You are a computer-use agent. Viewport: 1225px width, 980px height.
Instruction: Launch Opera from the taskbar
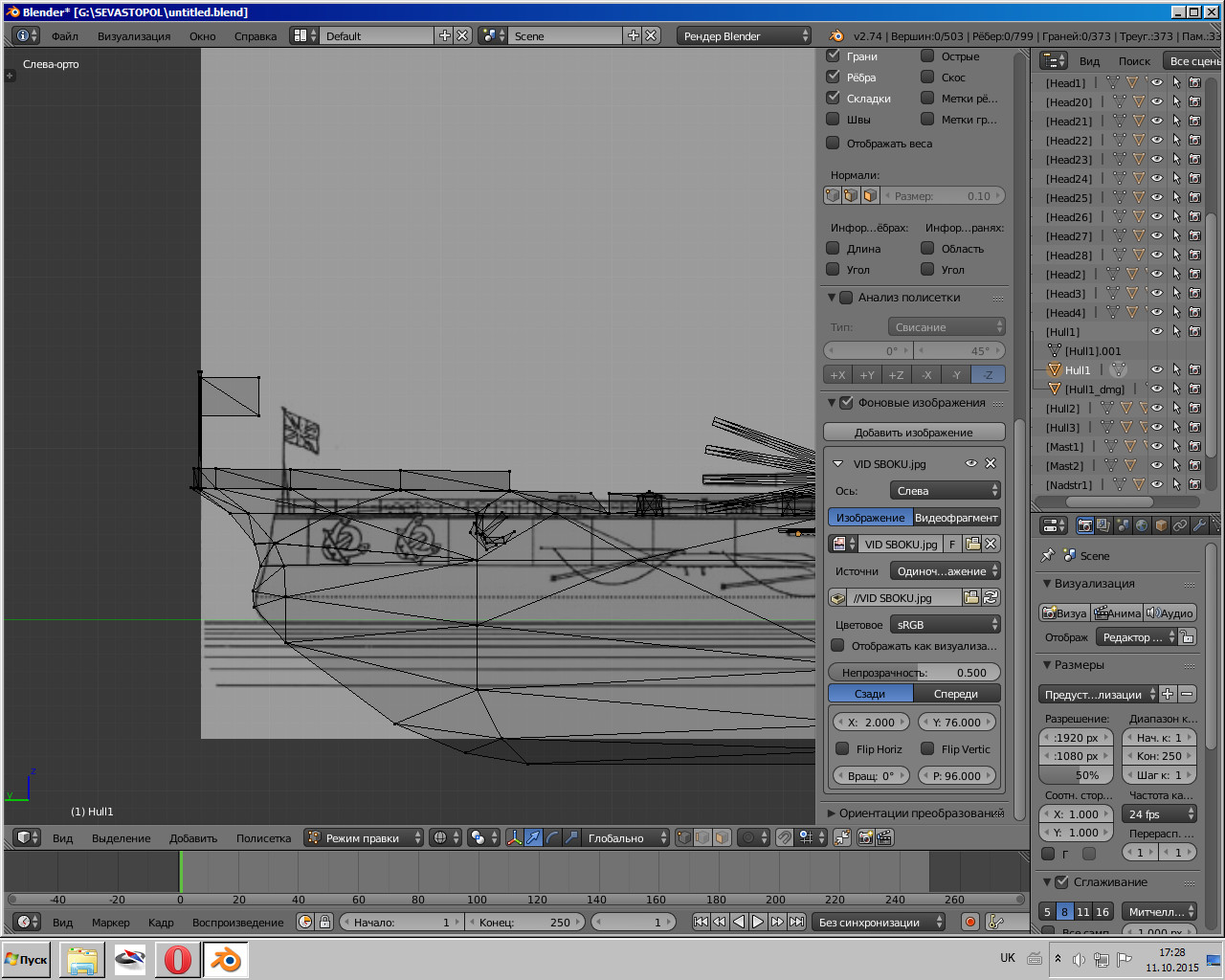(x=178, y=959)
